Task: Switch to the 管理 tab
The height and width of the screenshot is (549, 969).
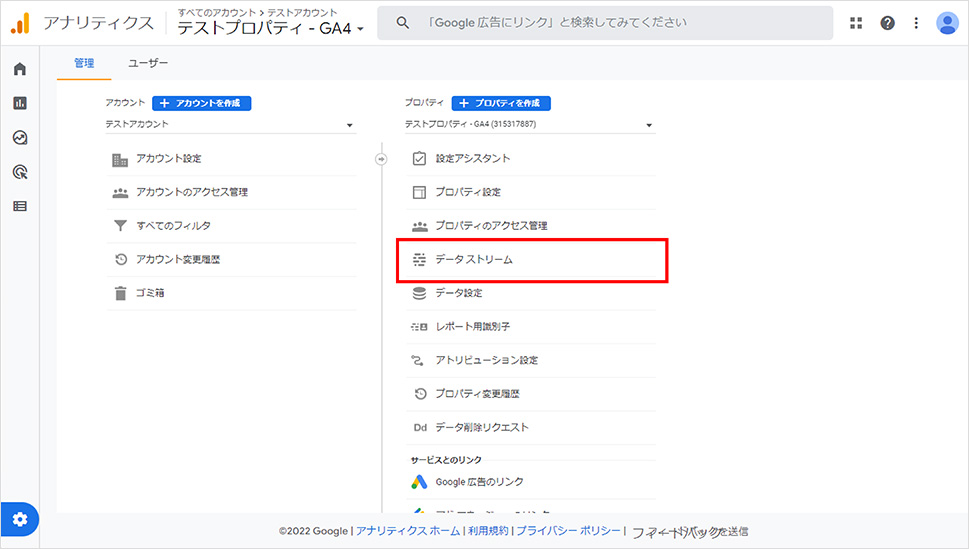Action: pyautogui.click(x=84, y=63)
